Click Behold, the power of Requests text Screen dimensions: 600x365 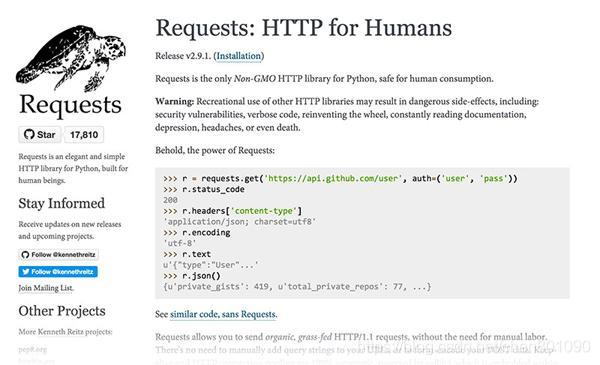pyautogui.click(x=215, y=150)
